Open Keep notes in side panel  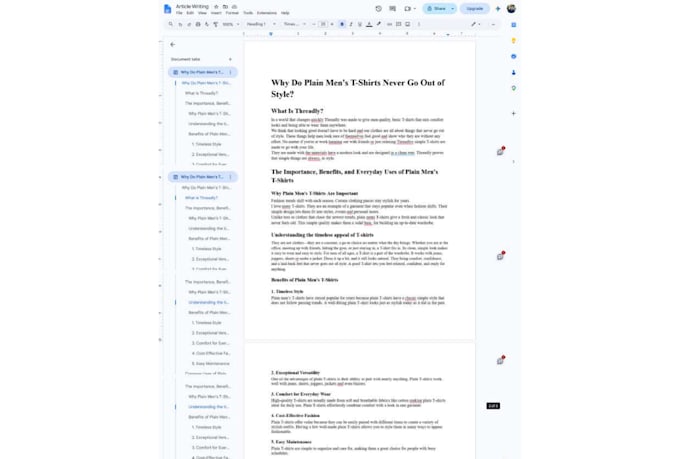click(513, 40)
